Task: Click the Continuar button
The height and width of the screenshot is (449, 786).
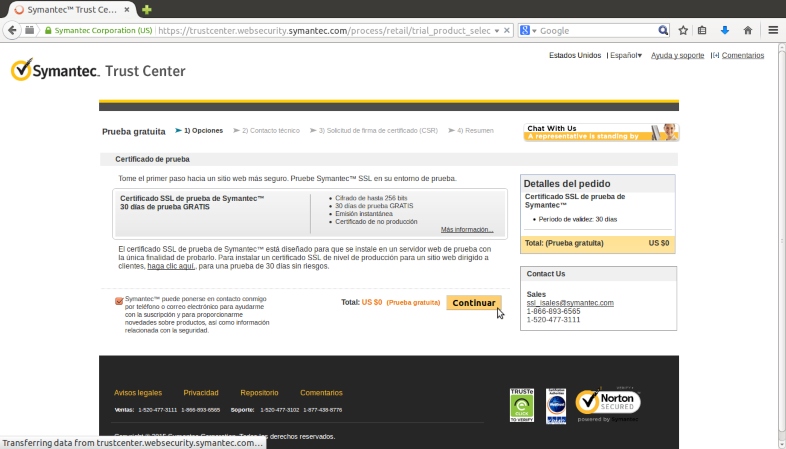Action: click(x=474, y=303)
